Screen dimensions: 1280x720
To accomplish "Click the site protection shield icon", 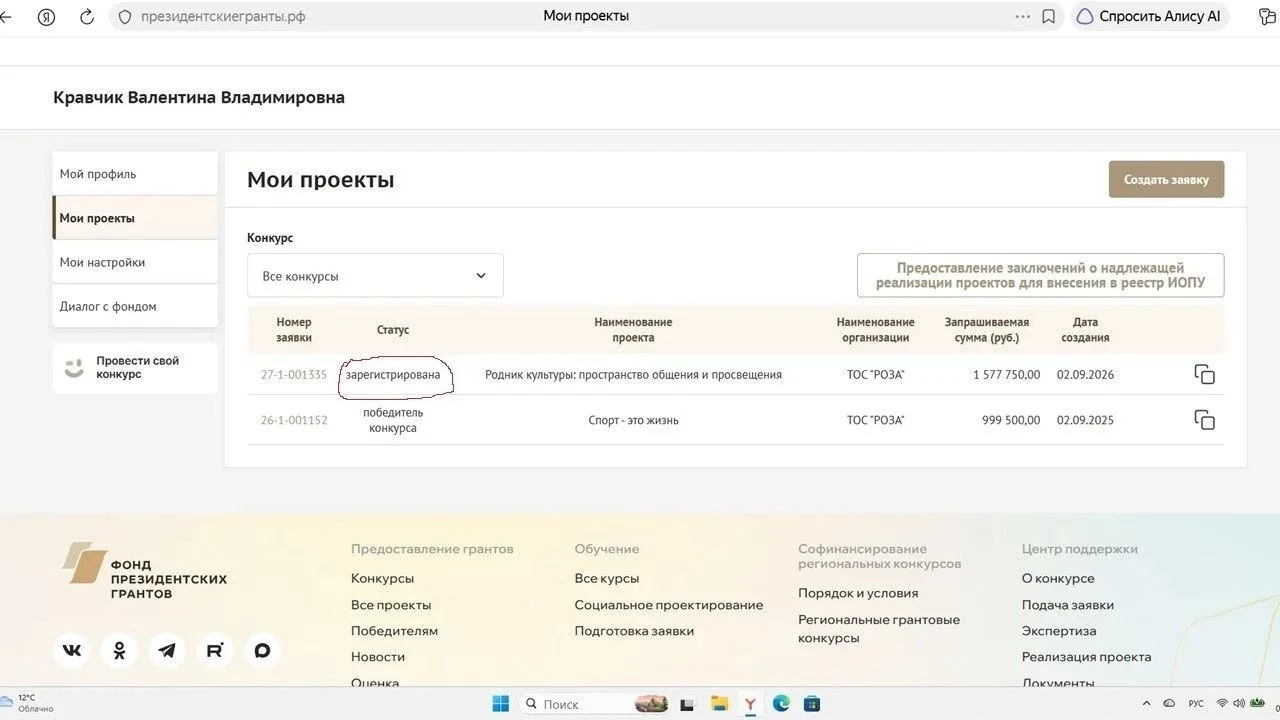I will (125, 16).
